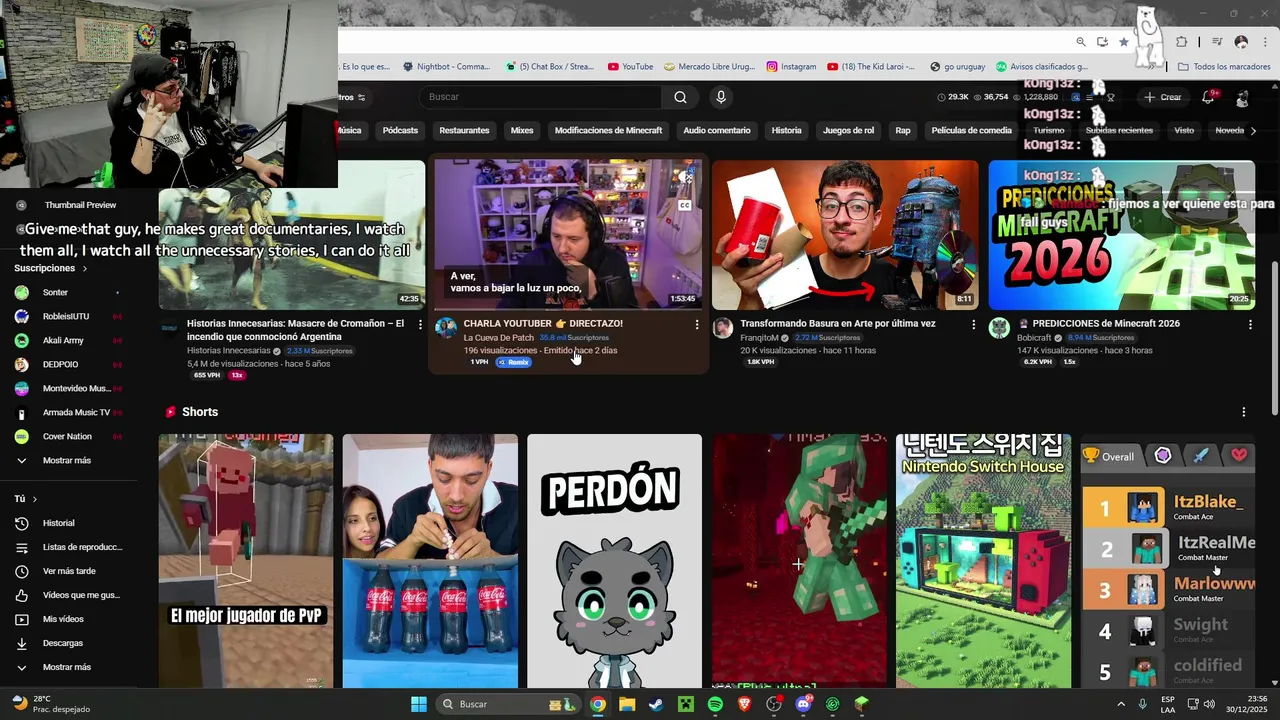Open the Chrome extensions puzzle icon
This screenshot has height=720, width=1280.
coord(1182,42)
